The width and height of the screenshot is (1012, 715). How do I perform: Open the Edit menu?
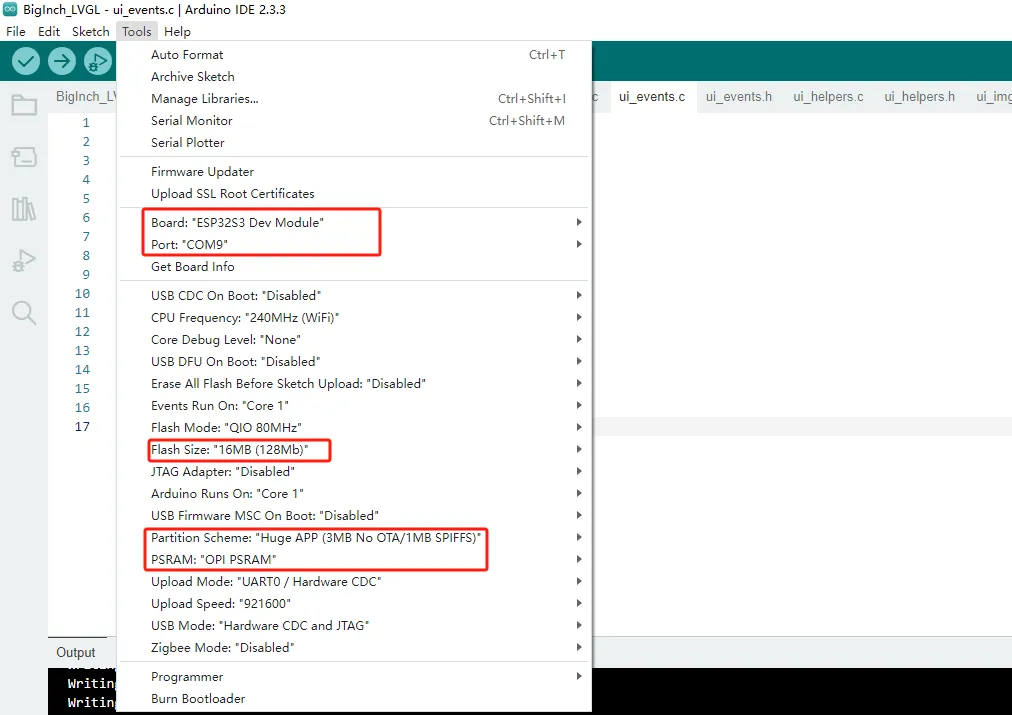coord(48,32)
